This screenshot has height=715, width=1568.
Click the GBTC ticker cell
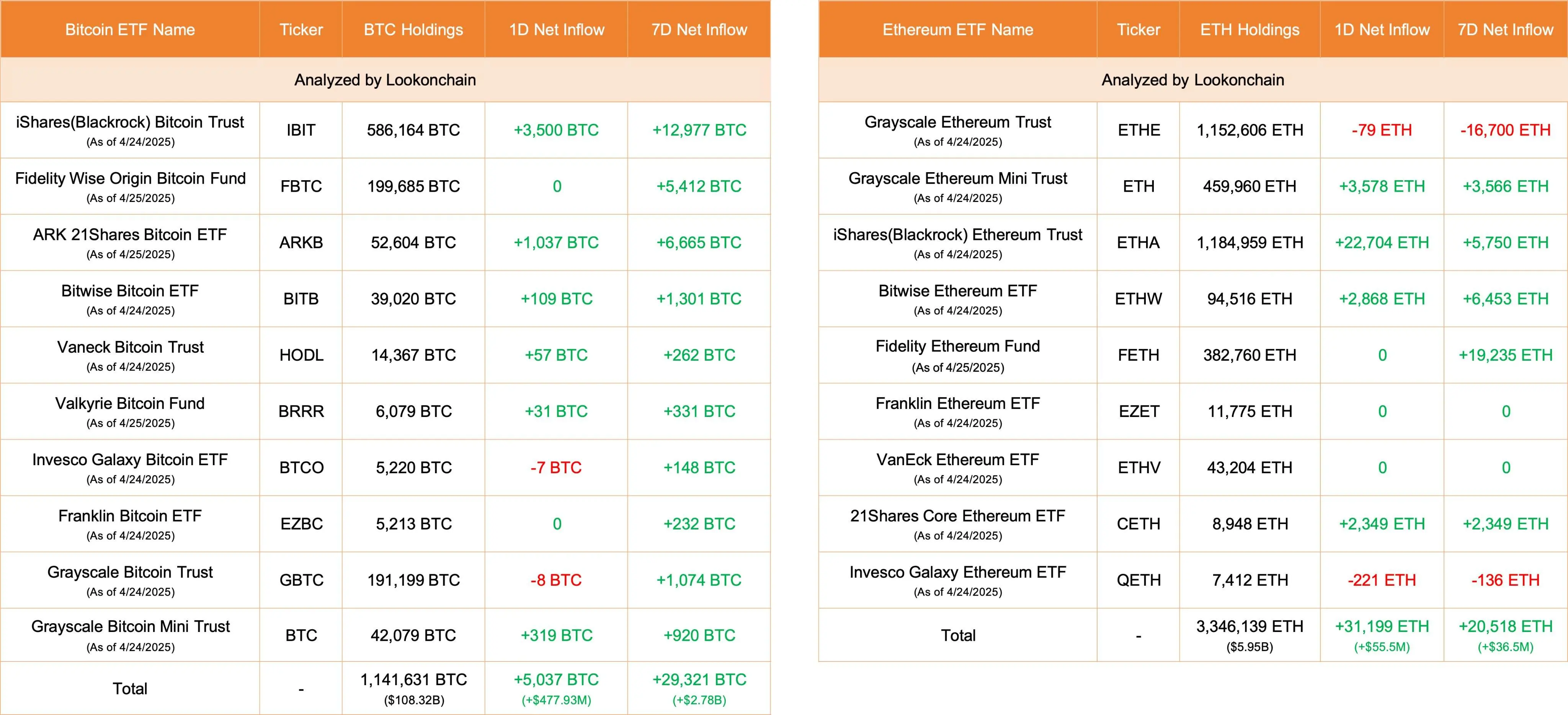click(x=301, y=580)
